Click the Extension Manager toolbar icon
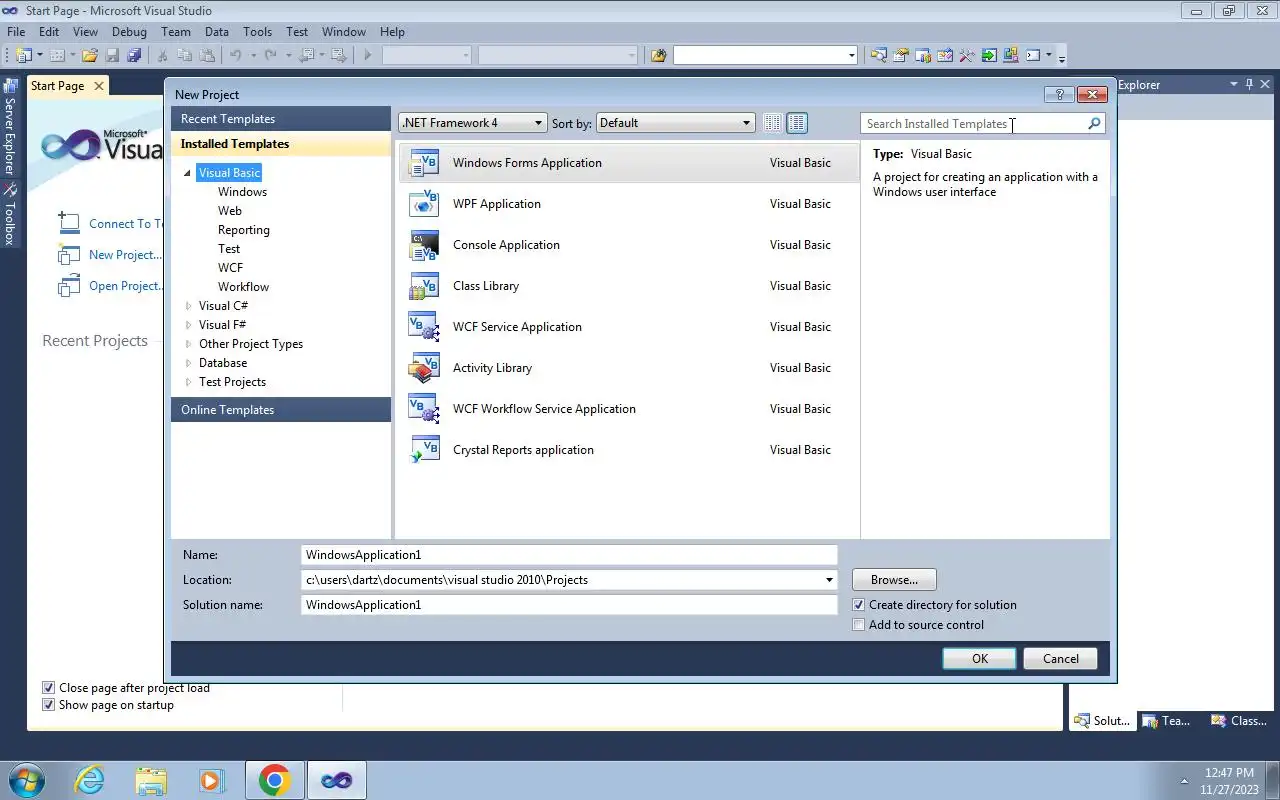1280x800 pixels. [1010, 56]
